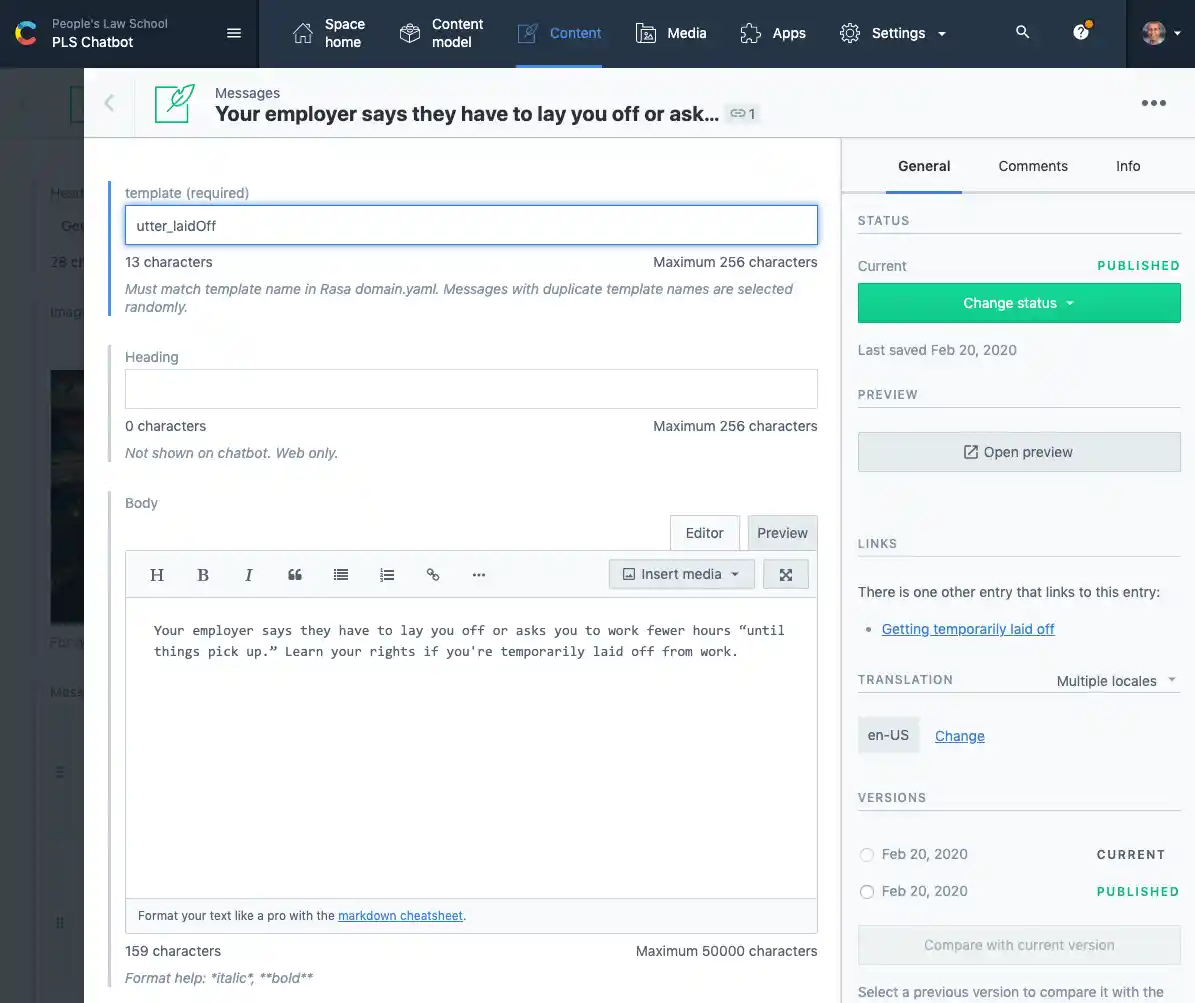Open the Content model section

pos(441,34)
